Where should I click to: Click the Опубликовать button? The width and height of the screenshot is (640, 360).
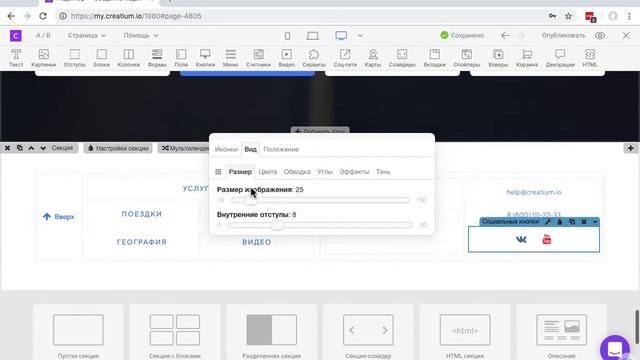pos(563,36)
